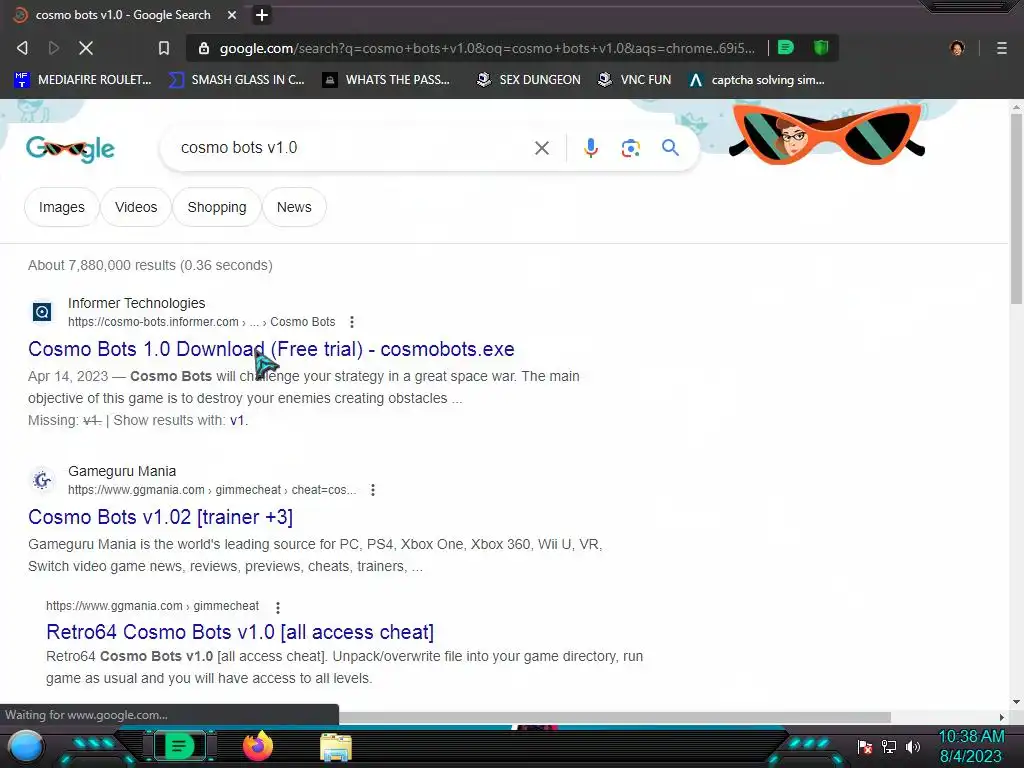Click the Informer Technologies site name
Image resolution: width=1024 pixels, height=768 pixels.
136,303
